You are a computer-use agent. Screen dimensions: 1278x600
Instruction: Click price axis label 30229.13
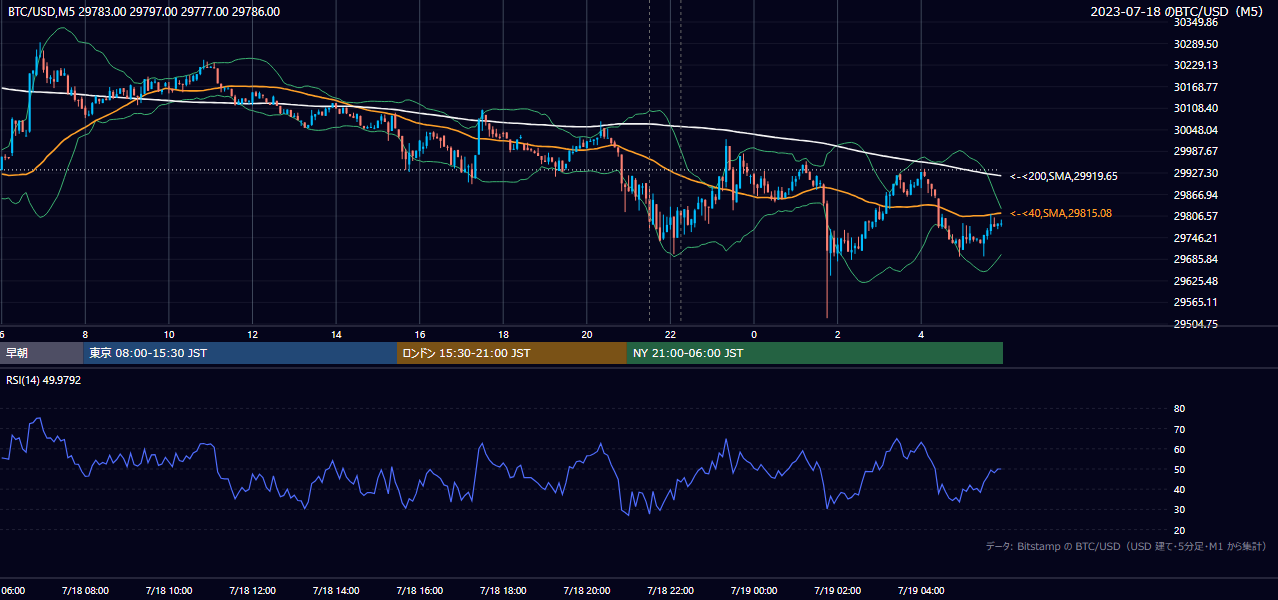pyautogui.click(x=1196, y=65)
